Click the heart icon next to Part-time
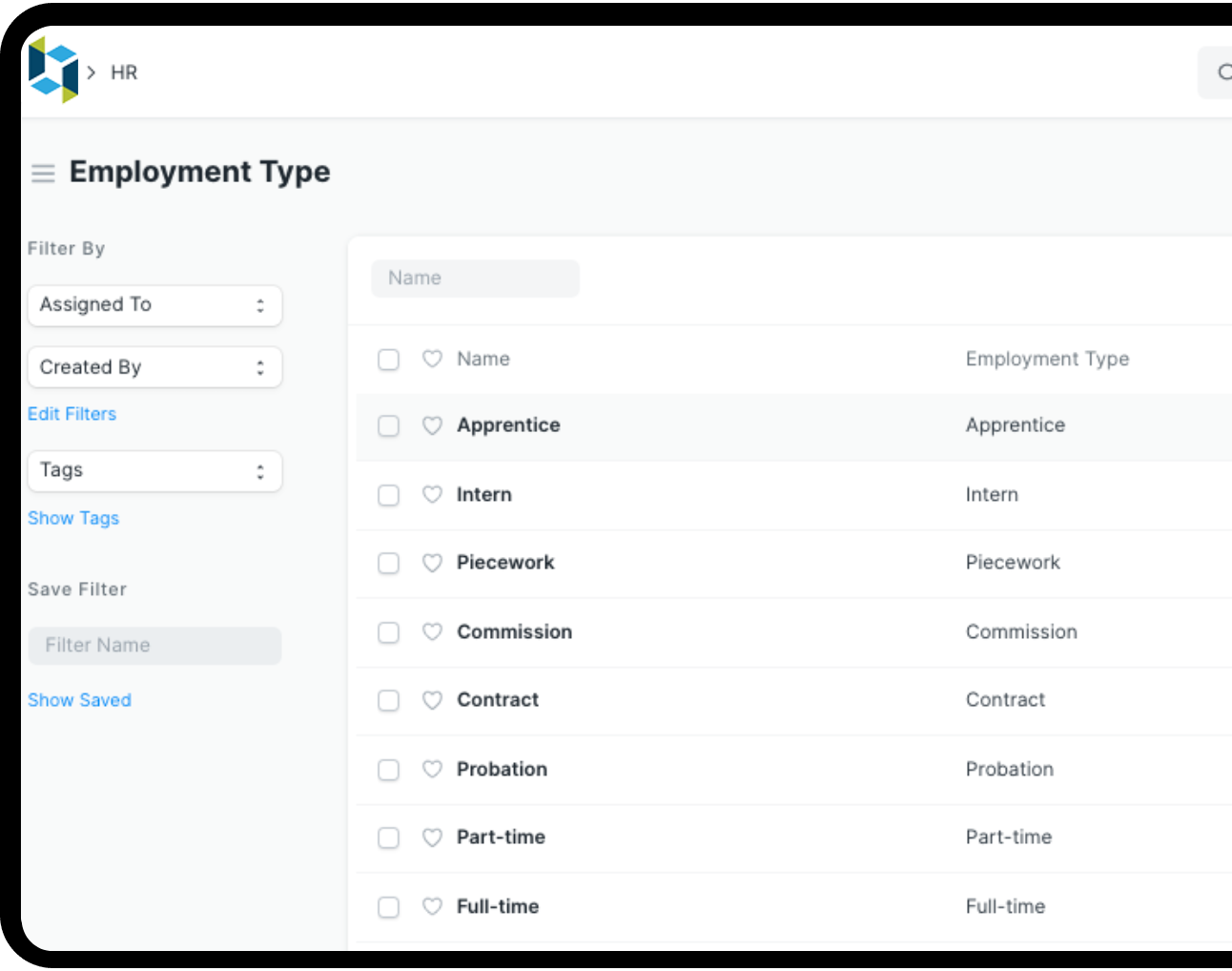The height and width of the screenshot is (971, 1232). [432, 837]
